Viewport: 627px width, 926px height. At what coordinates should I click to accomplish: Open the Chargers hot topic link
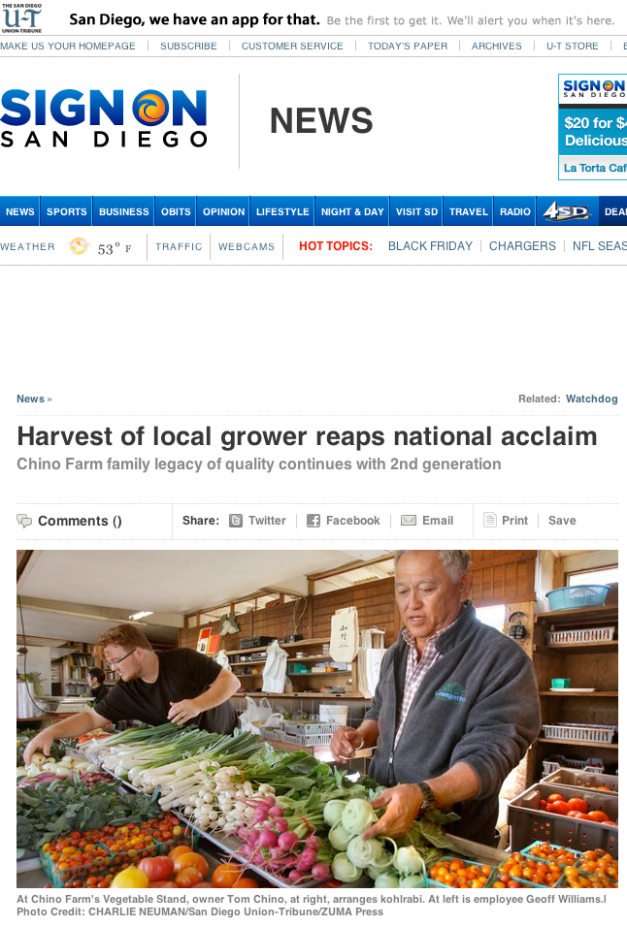coord(522,246)
